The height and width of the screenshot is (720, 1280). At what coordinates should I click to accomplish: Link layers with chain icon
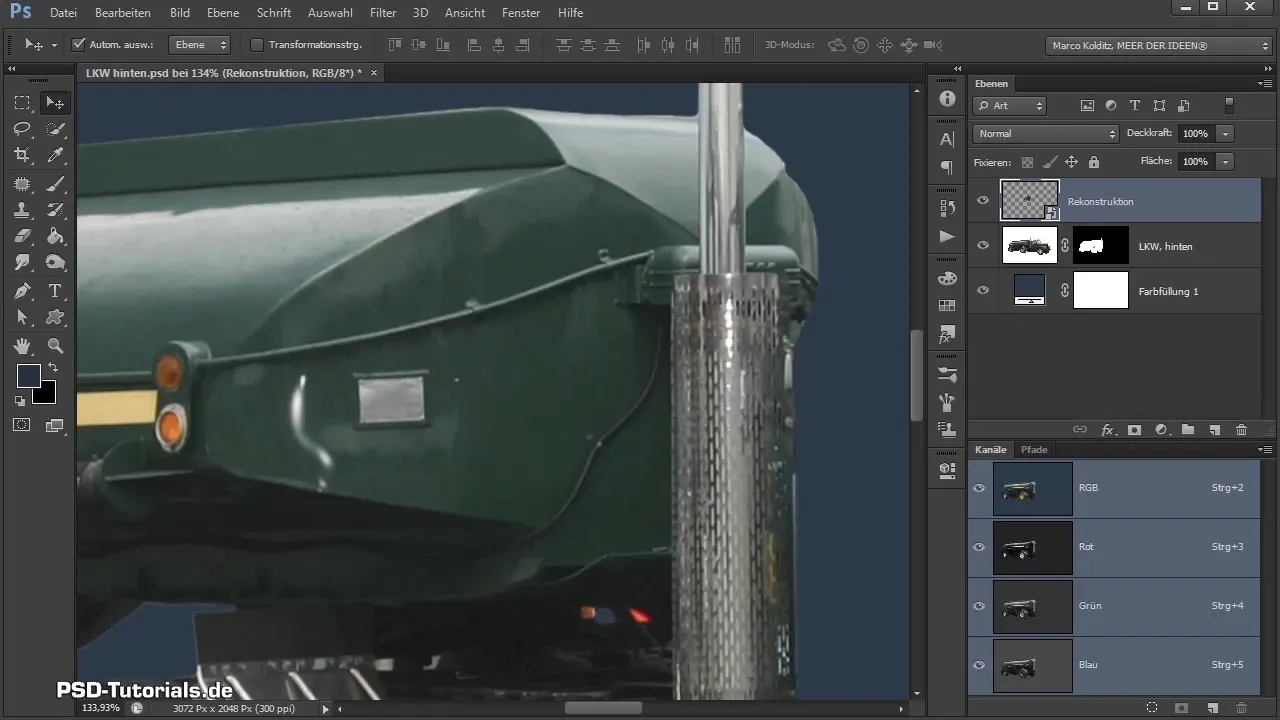coord(1080,430)
